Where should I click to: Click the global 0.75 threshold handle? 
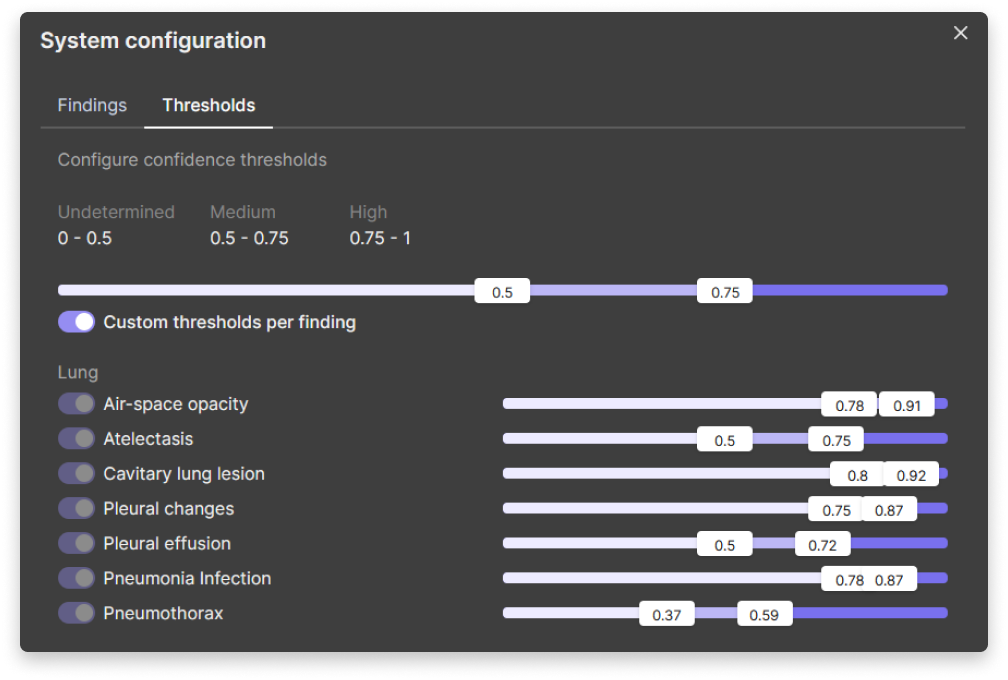tap(725, 292)
